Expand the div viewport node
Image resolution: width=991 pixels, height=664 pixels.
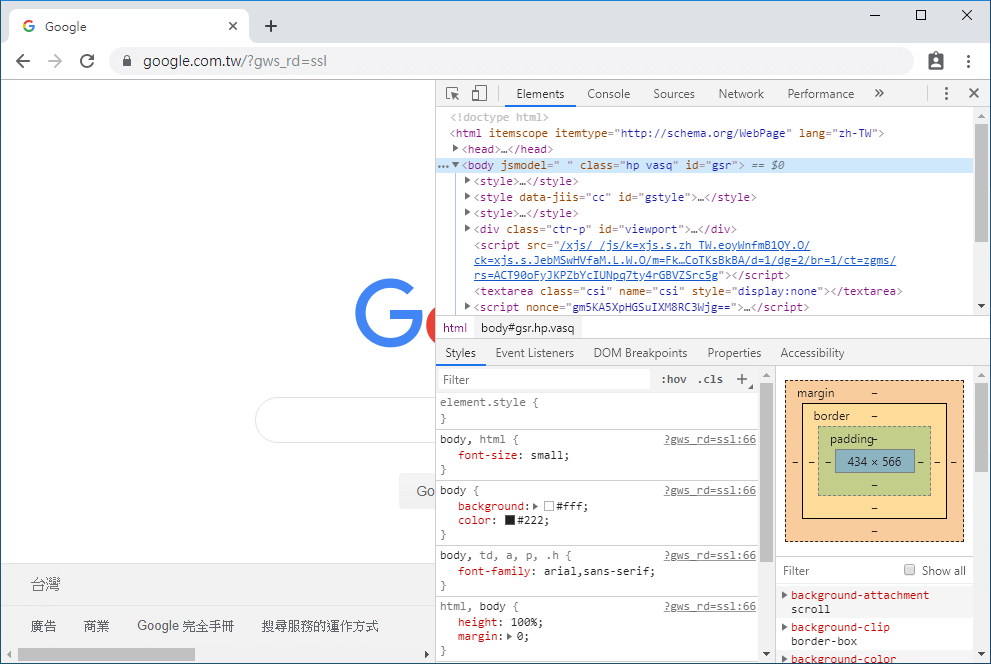tap(468, 228)
